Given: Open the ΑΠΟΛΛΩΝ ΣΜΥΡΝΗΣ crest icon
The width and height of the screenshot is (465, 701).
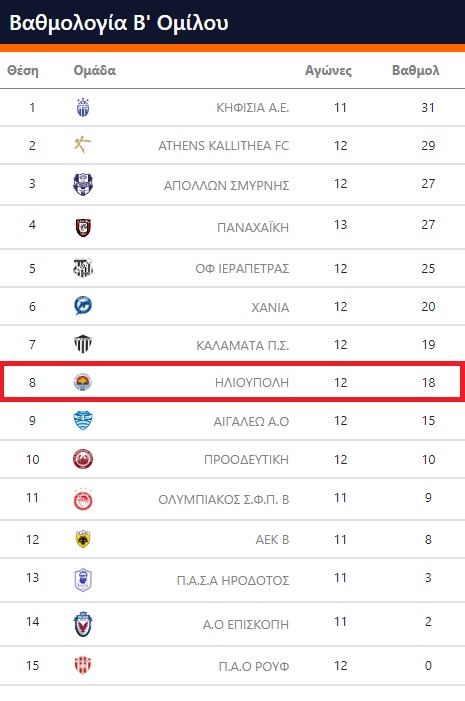Looking at the screenshot, I should click(x=83, y=184).
